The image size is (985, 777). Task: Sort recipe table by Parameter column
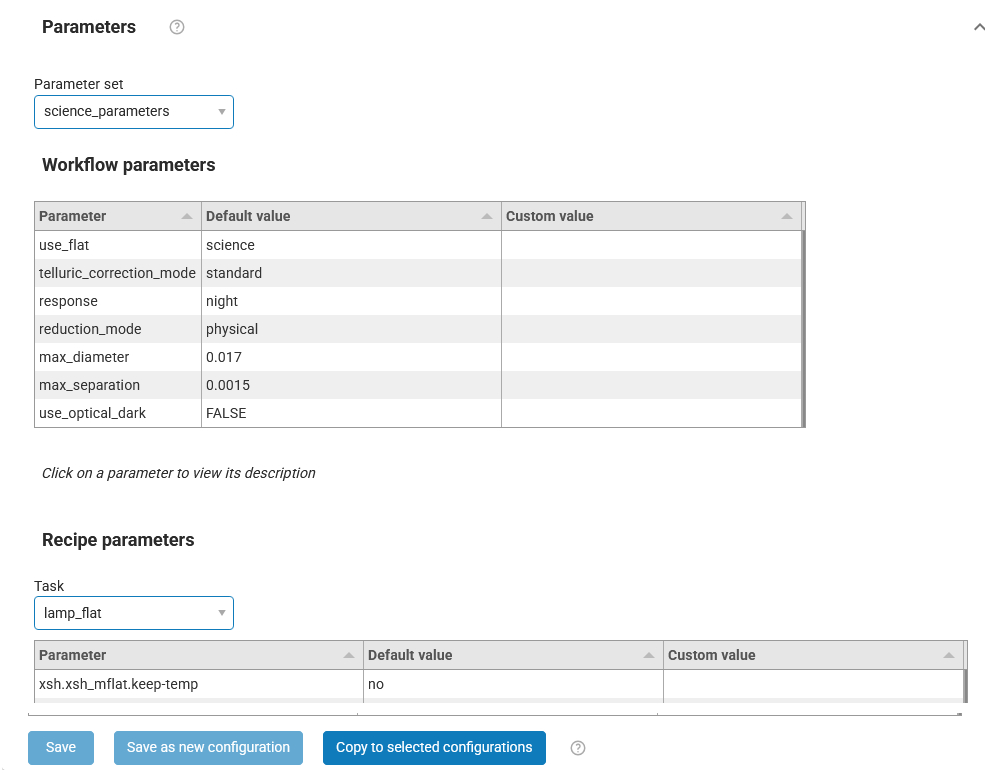click(x=199, y=655)
